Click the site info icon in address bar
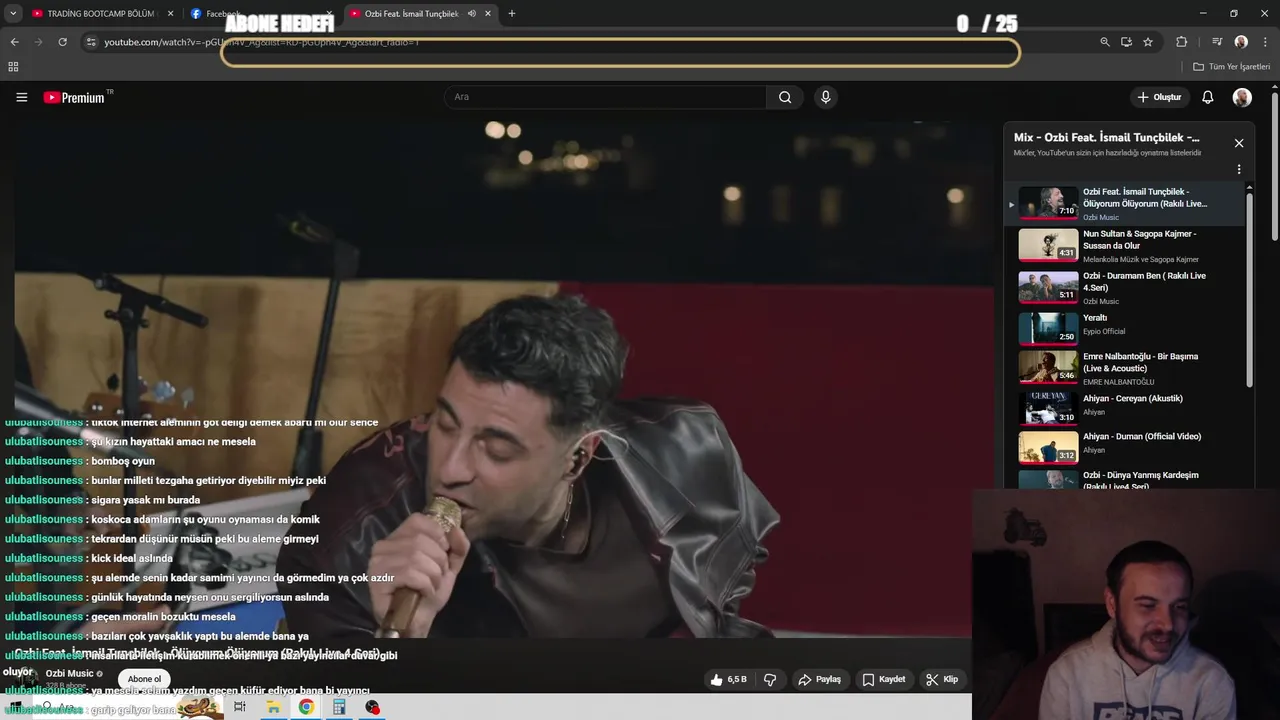Viewport: 1280px width, 720px height. coord(91,42)
